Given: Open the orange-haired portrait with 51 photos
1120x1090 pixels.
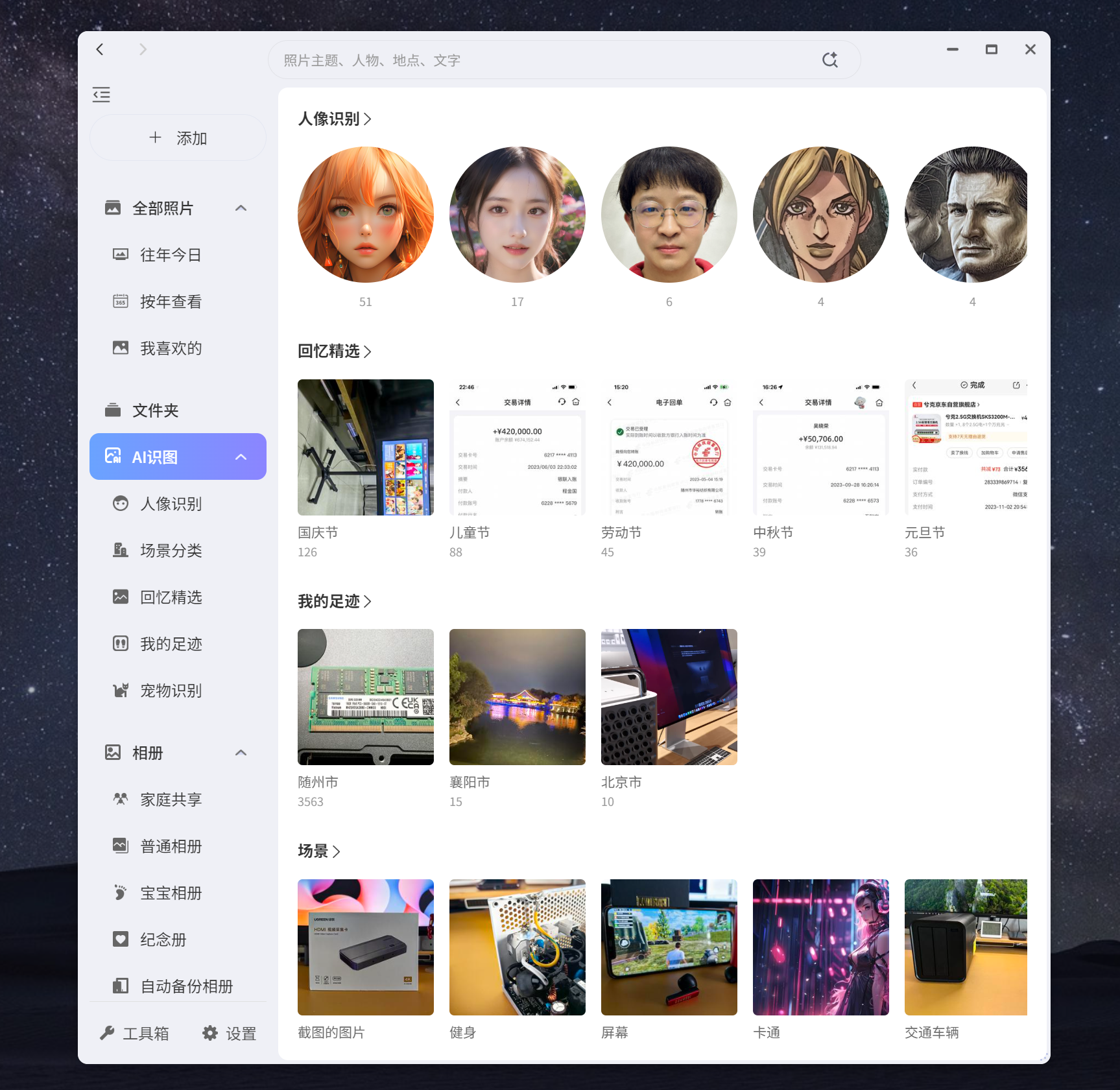Looking at the screenshot, I should click(x=366, y=215).
